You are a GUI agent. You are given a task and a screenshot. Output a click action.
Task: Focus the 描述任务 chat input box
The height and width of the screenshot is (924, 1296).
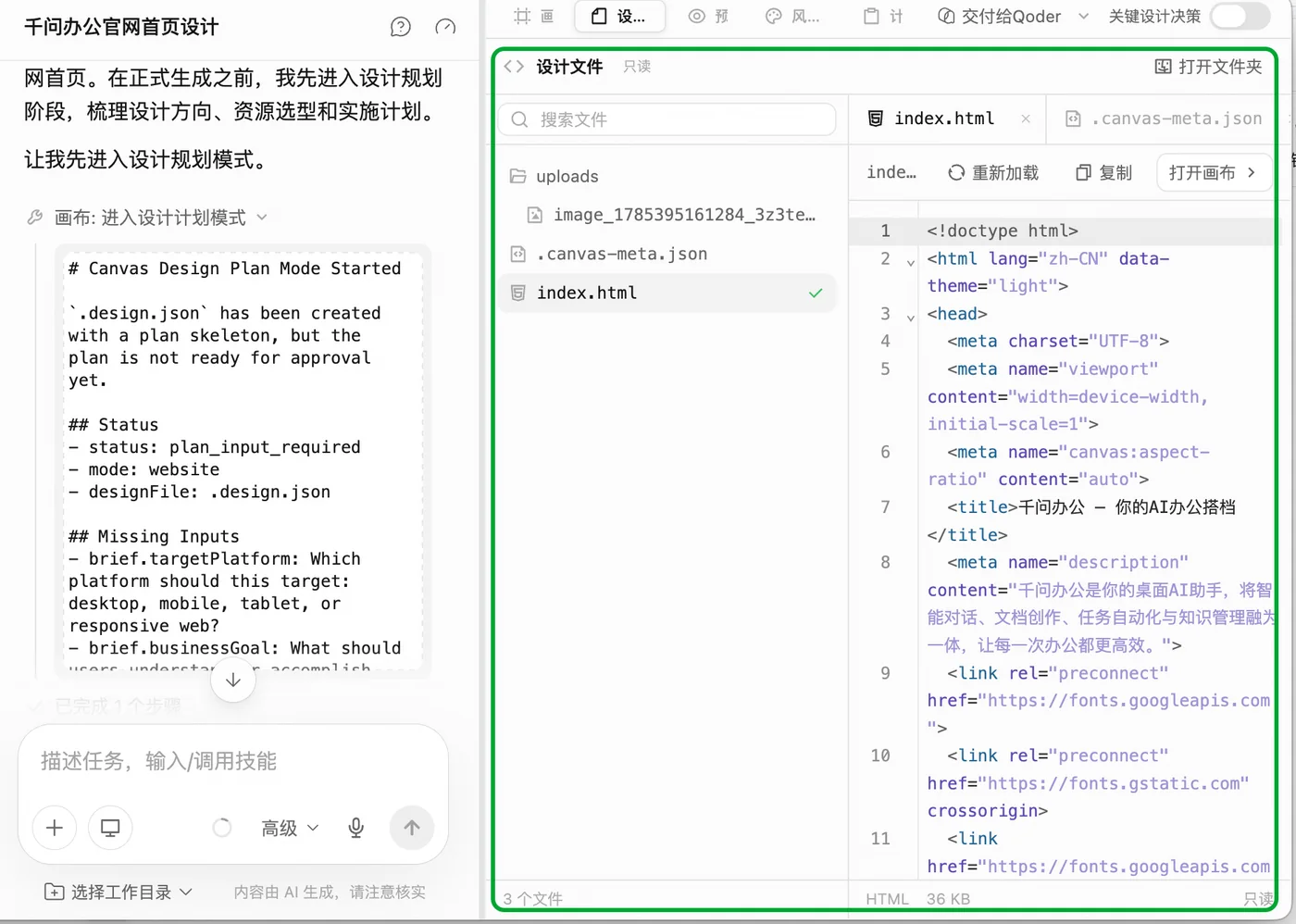[233, 761]
